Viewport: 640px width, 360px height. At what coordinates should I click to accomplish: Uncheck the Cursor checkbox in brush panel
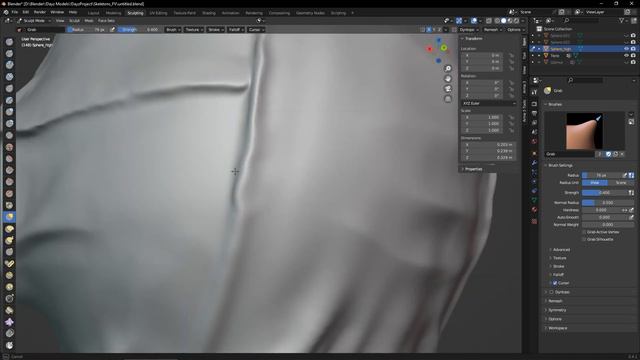[555, 283]
